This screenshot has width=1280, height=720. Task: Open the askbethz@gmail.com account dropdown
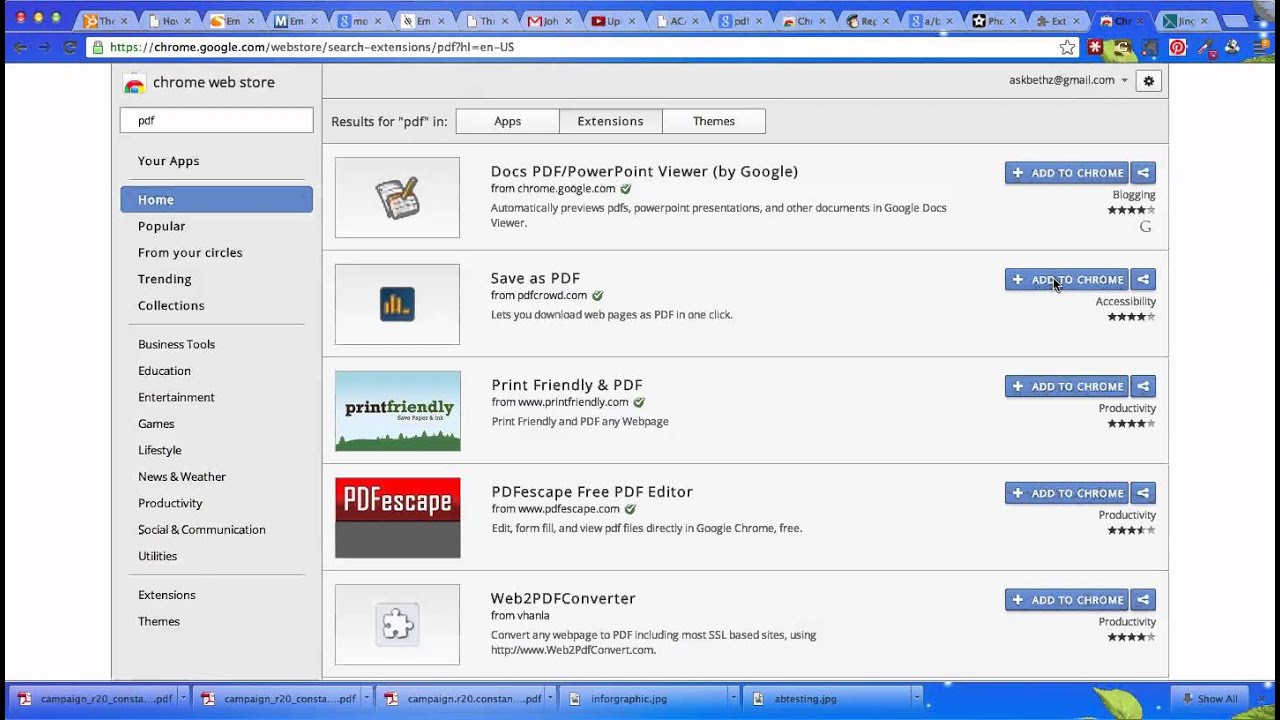[x=1068, y=80]
